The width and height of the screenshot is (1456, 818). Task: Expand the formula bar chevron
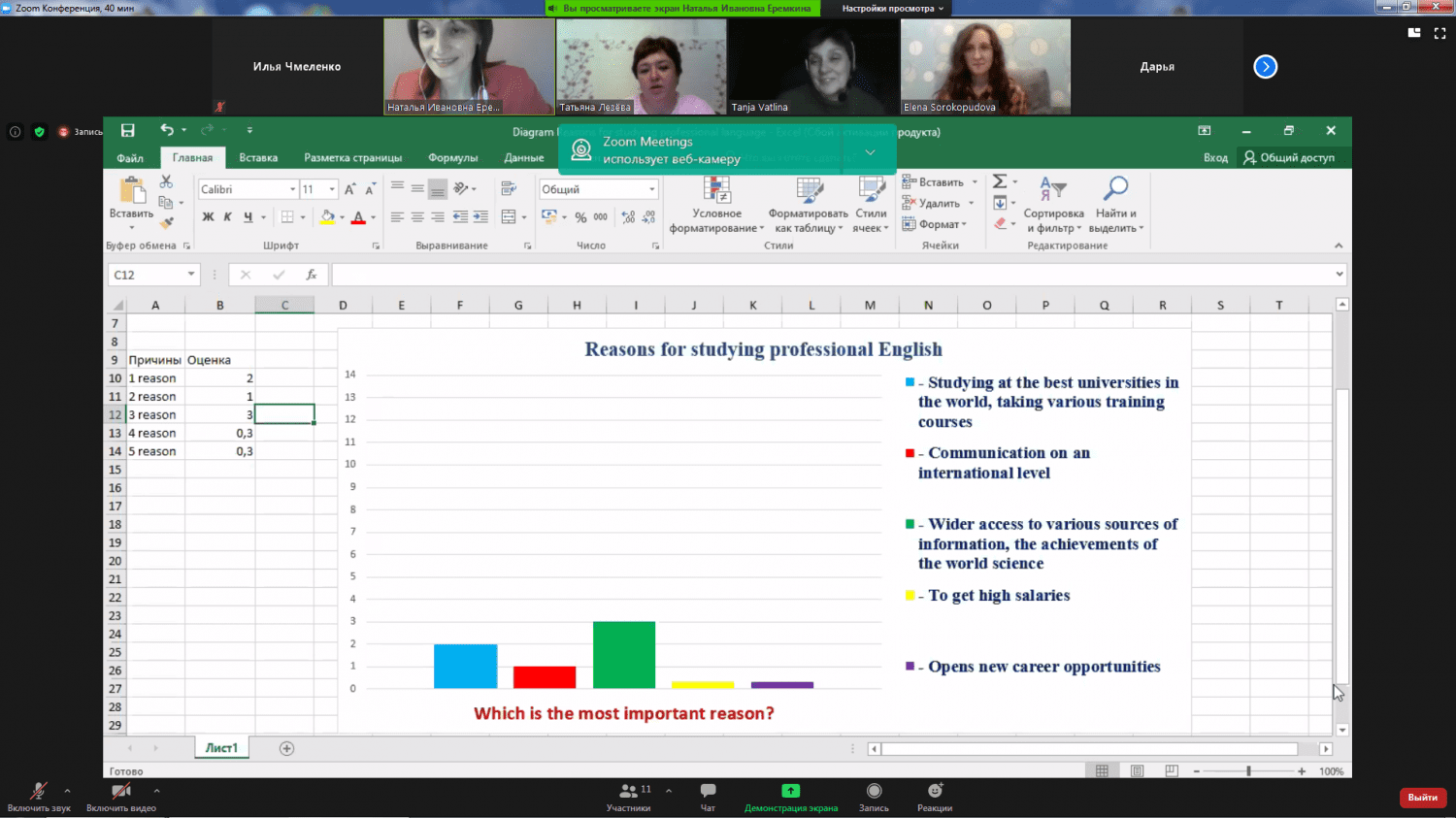(1339, 275)
